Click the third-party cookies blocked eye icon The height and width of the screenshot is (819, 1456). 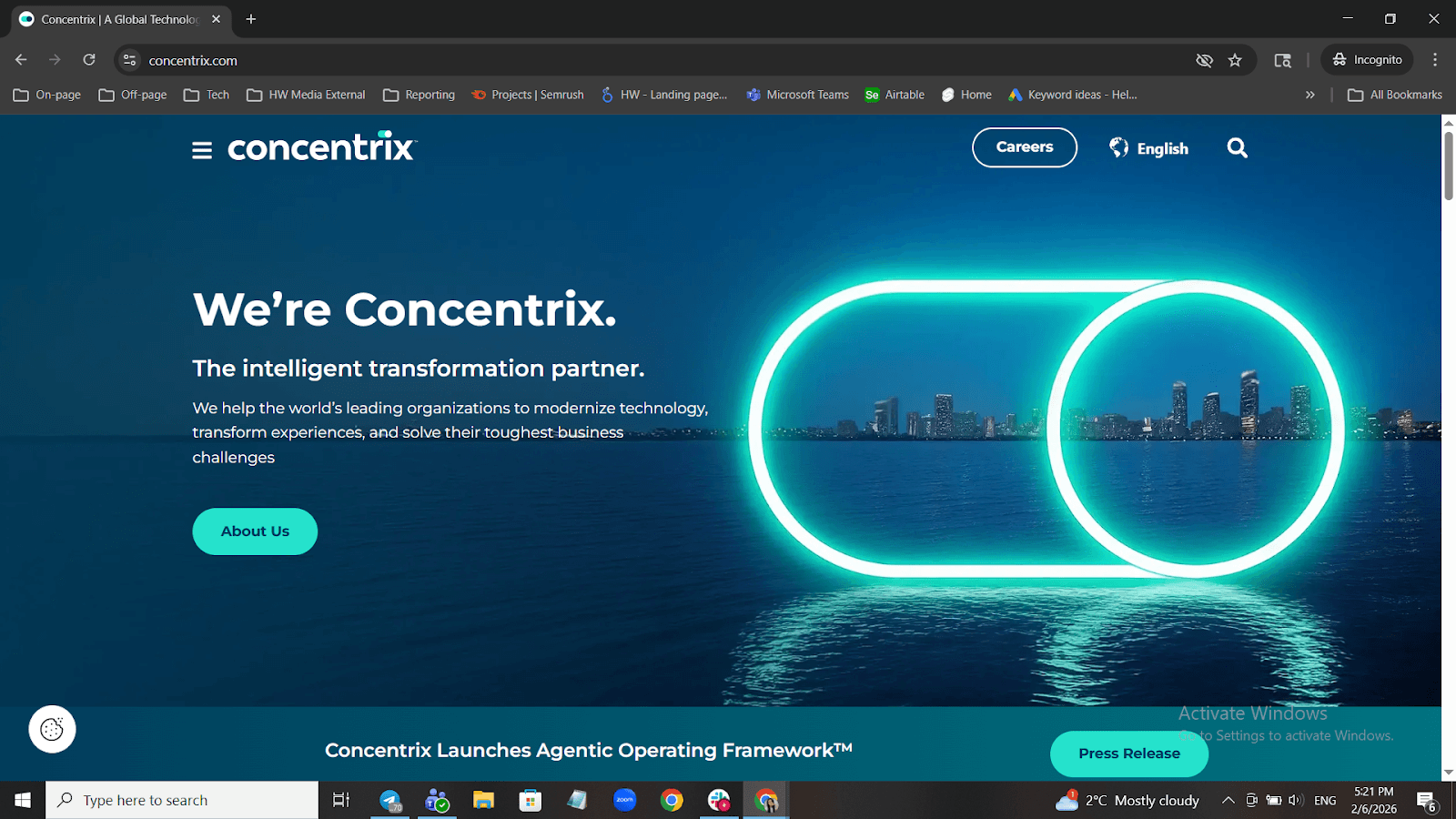click(1204, 60)
